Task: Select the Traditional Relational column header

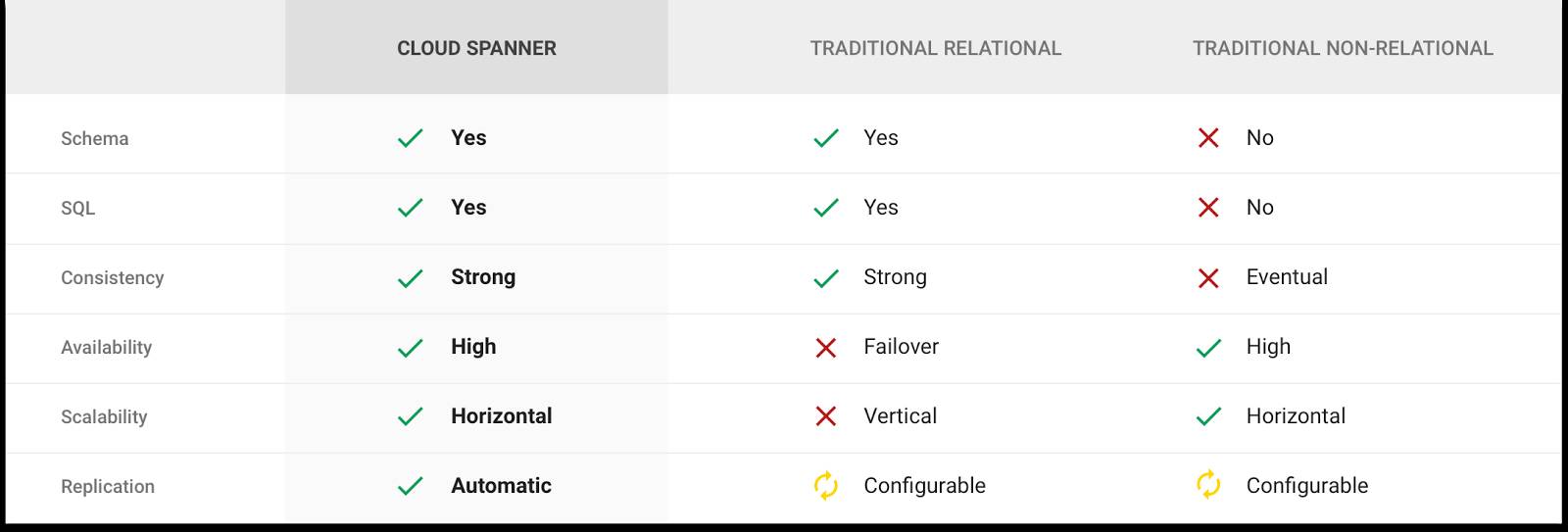Action: coord(935,48)
